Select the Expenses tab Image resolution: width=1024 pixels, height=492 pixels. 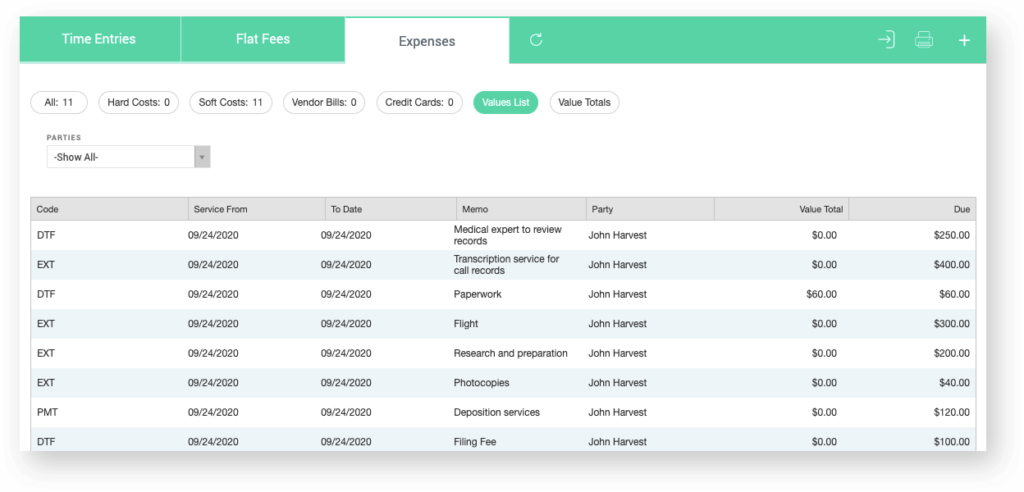coord(427,41)
